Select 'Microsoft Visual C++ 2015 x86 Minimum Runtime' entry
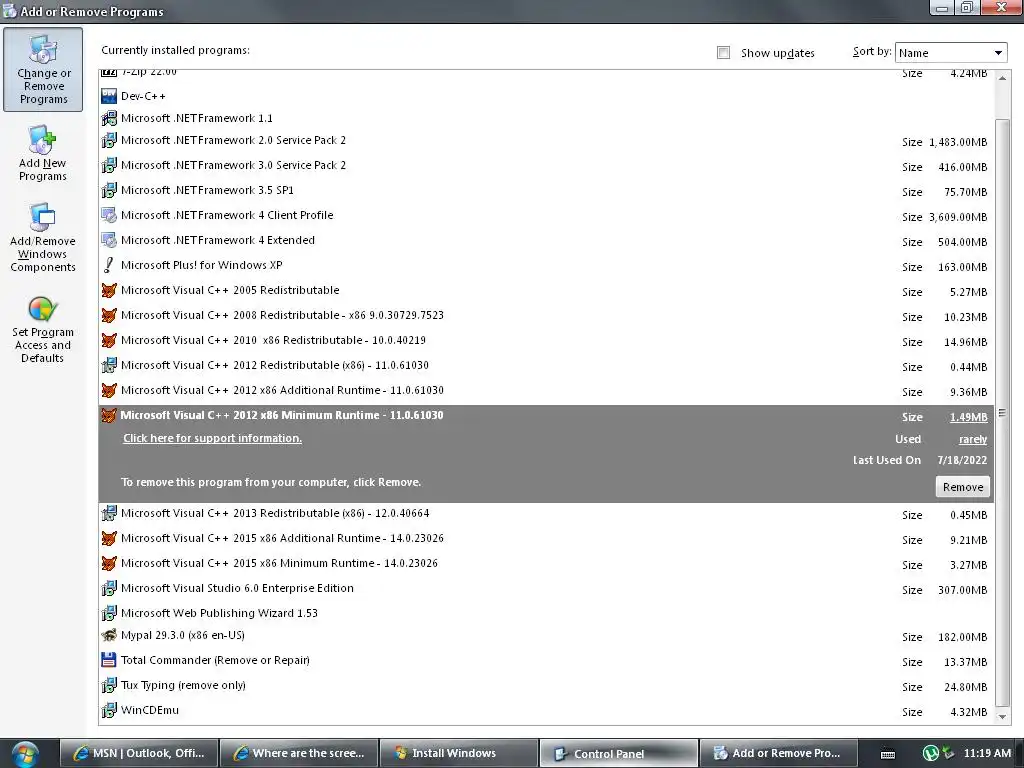The height and width of the screenshot is (768, 1024). tap(546, 564)
